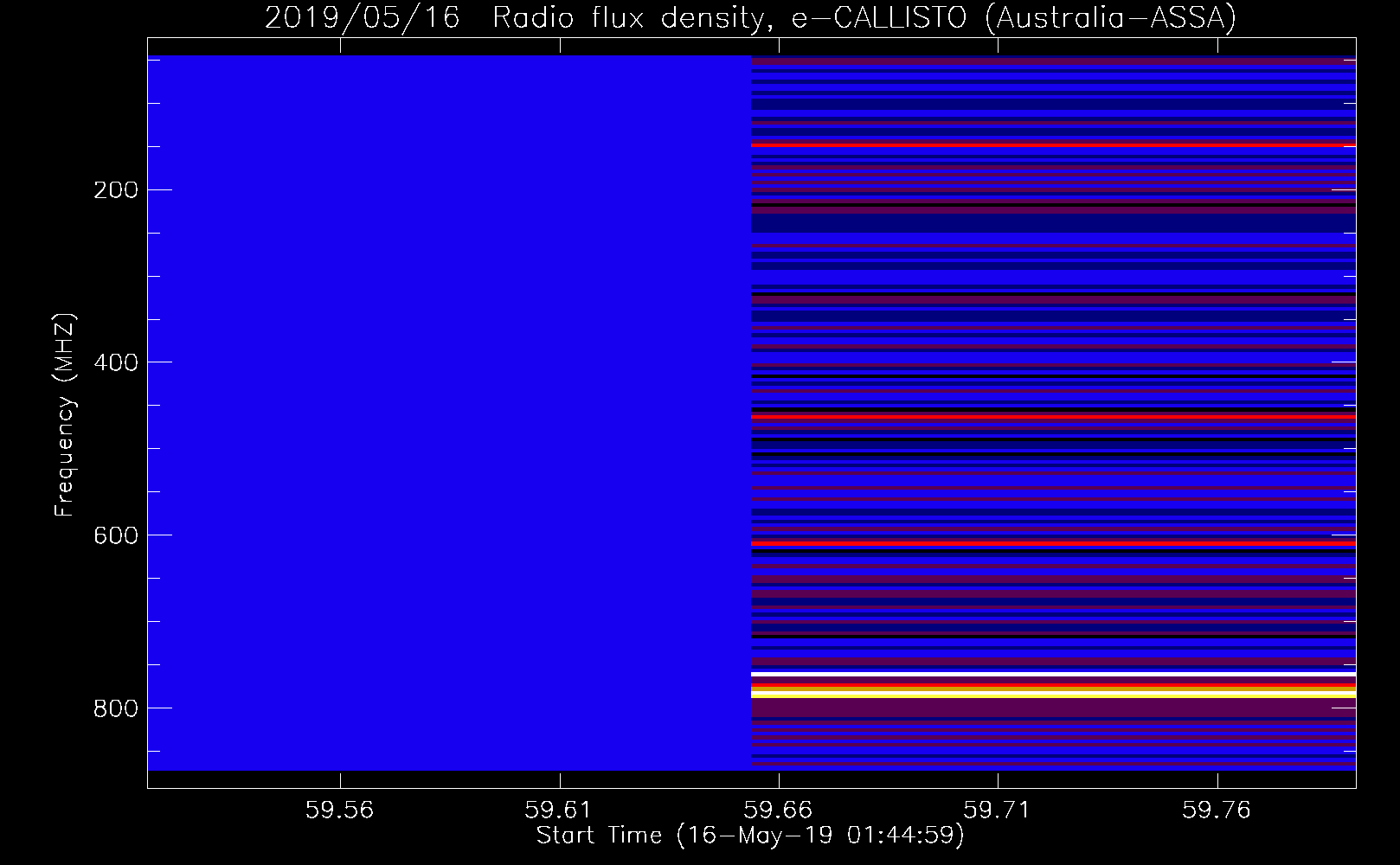Click the 200 frequency tick label
The height and width of the screenshot is (865, 1400).
pyautogui.click(x=116, y=190)
